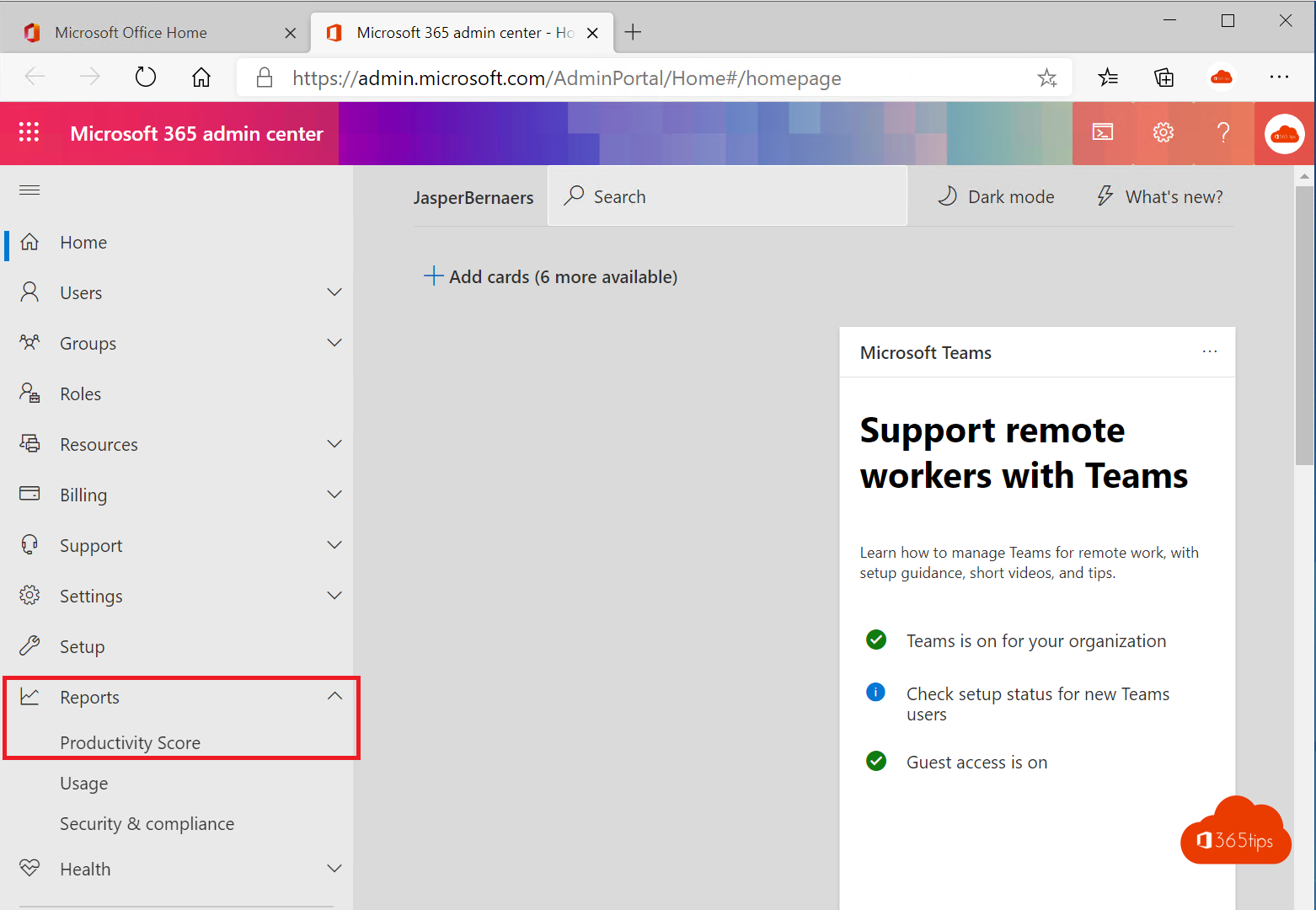Expand the Groups section
The image size is (1316, 910).
point(334,342)
